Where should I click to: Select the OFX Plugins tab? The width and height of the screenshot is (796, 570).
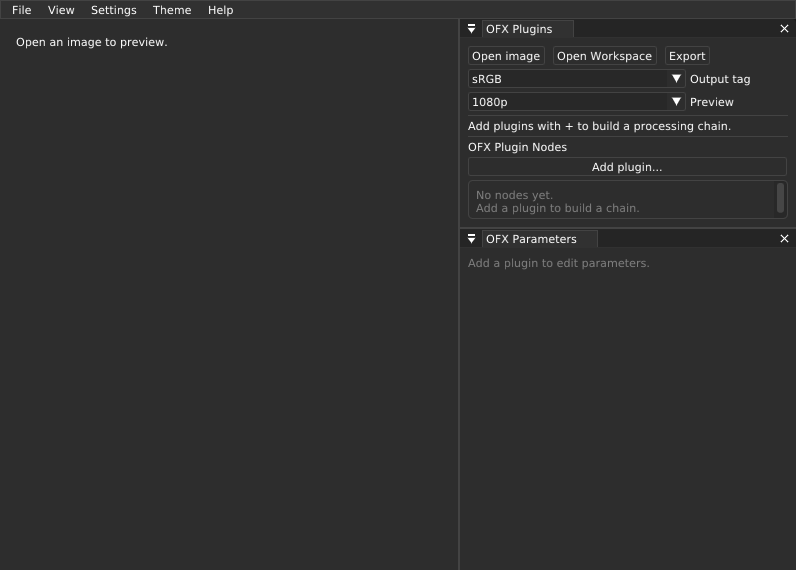point(528,29)
